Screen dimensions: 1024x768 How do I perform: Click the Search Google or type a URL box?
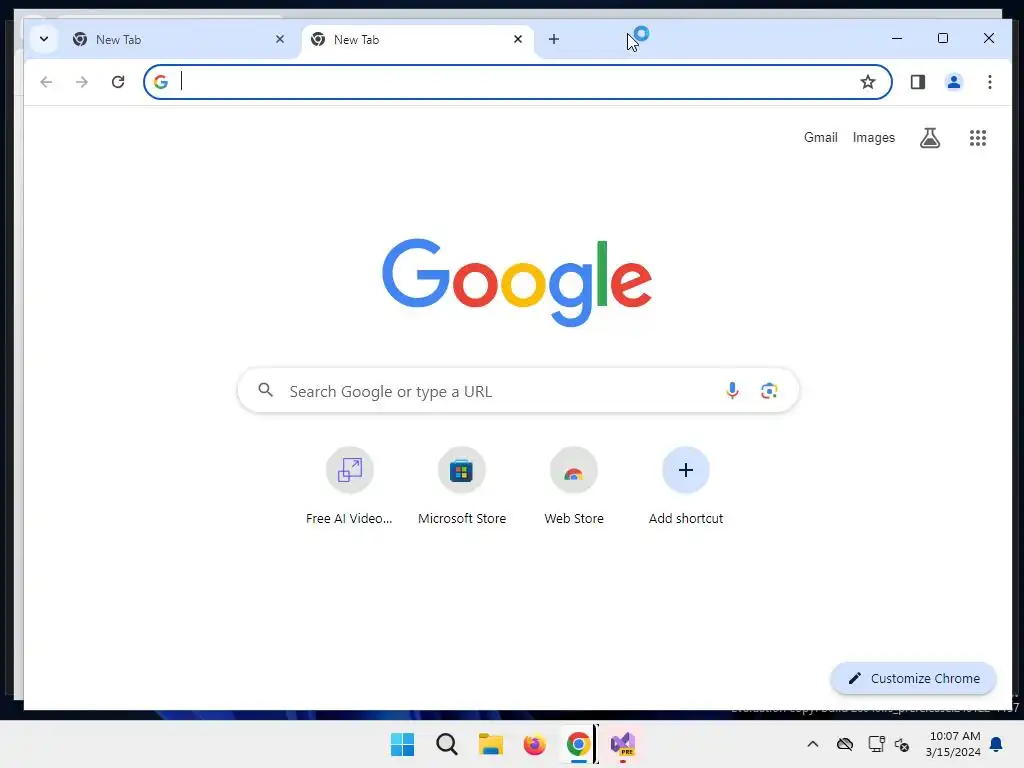(x=518, y=391)
